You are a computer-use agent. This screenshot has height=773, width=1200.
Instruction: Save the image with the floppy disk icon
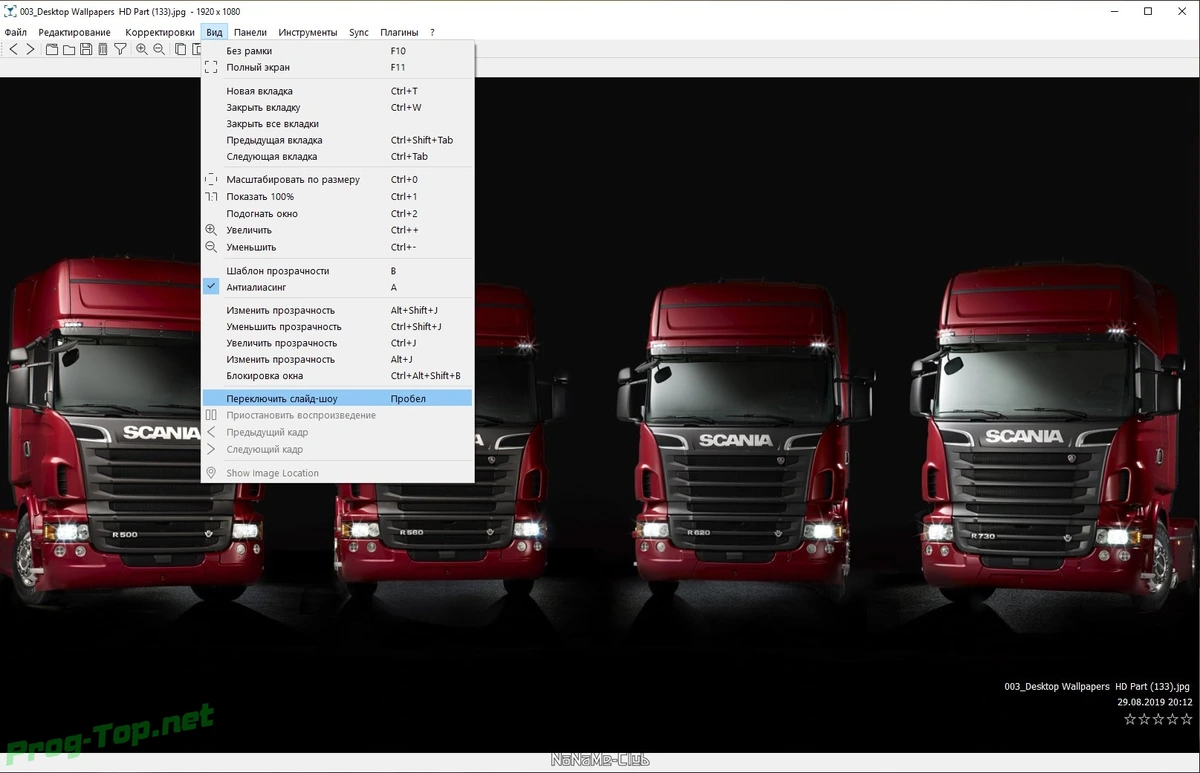coord(86,49)
